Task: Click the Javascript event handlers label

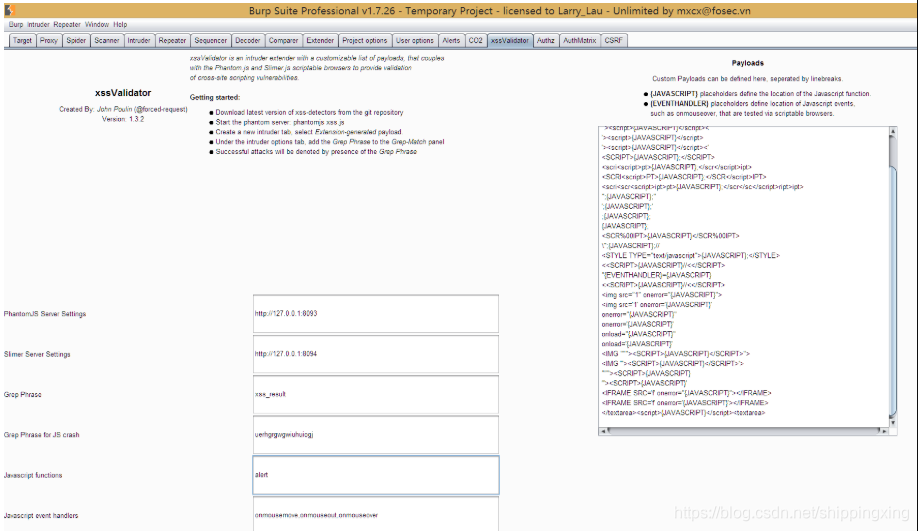Action: (41, 516)
